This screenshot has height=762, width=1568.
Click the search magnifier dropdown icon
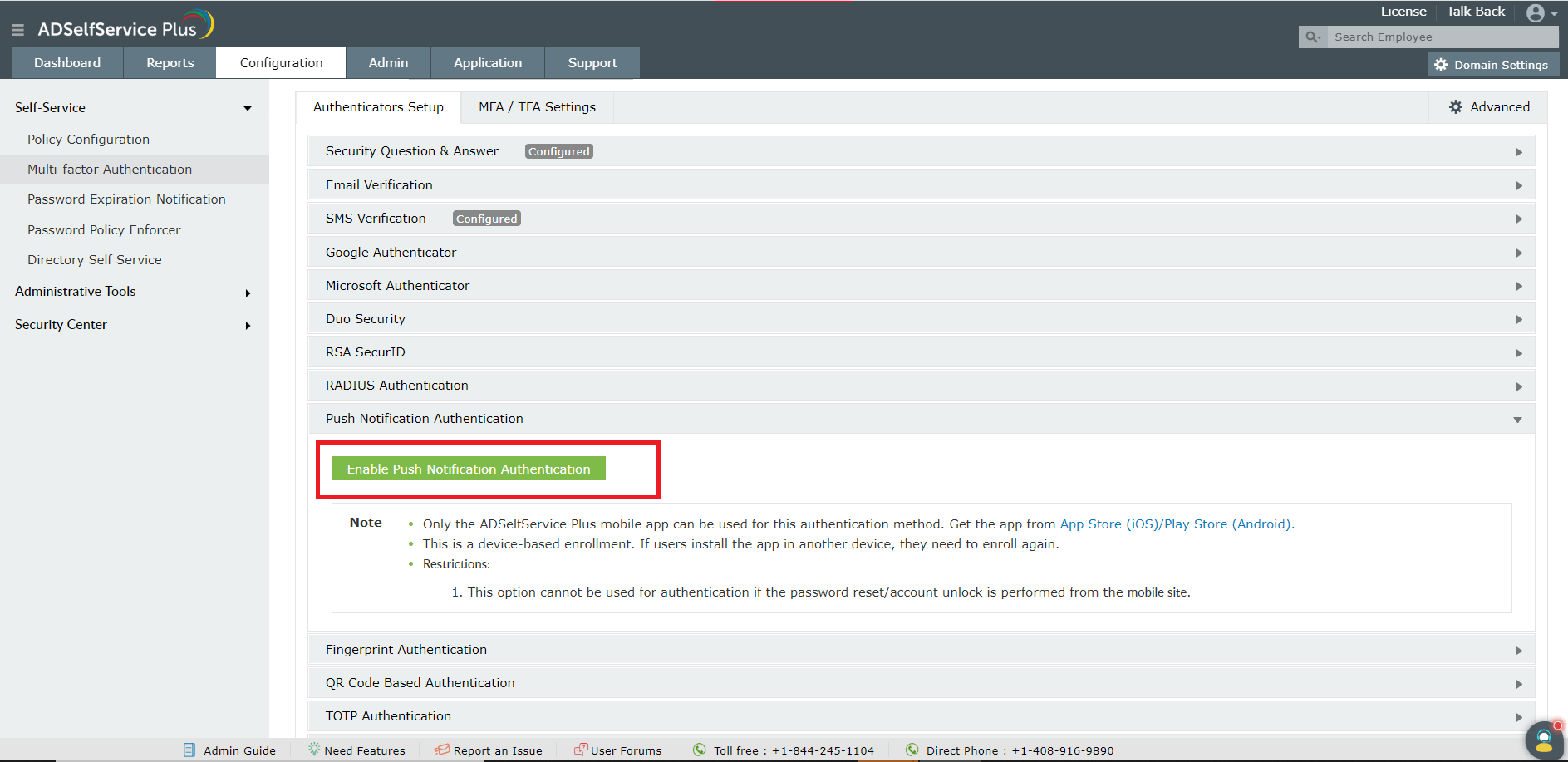pyautogui.click(x=1313, y=37)
